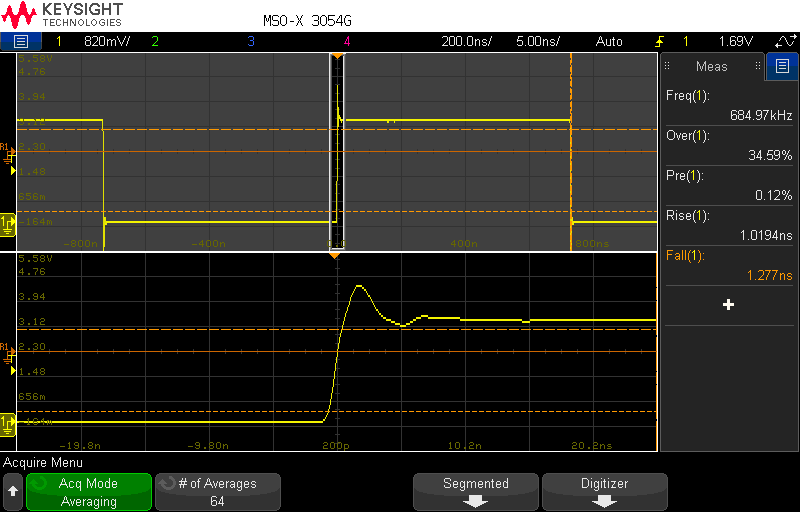The width and height of the screenshot is (800, 512).
Task: Click the back arrow softkey in Acquire Menu
Action: pyautogui.click(x=13, y=492)
